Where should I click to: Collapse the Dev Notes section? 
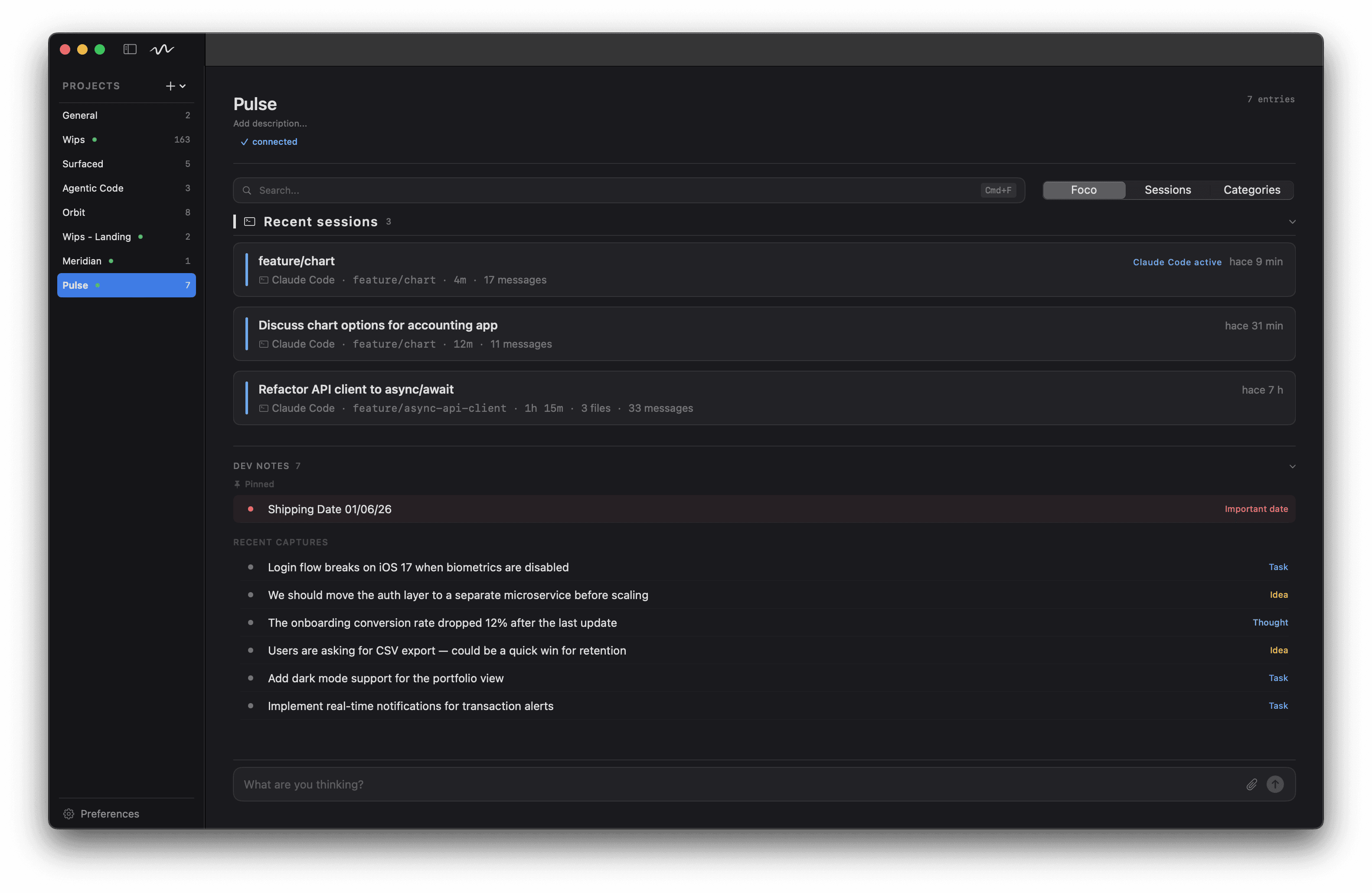coord(1293,466)
